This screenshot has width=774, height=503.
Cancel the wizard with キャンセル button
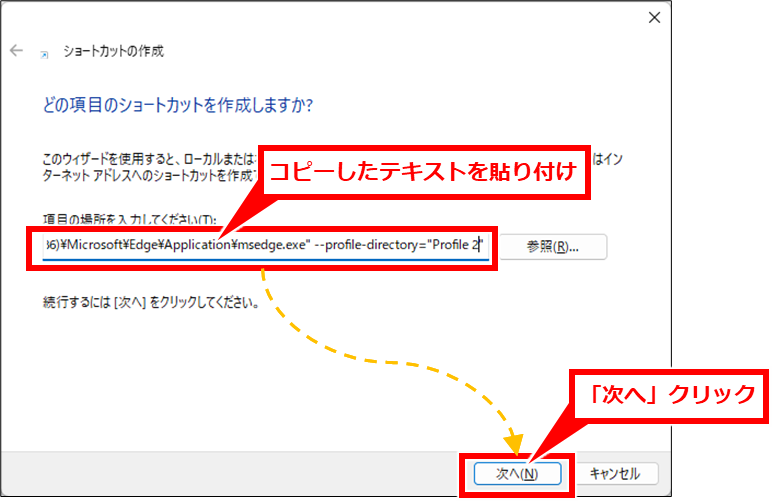615,473
